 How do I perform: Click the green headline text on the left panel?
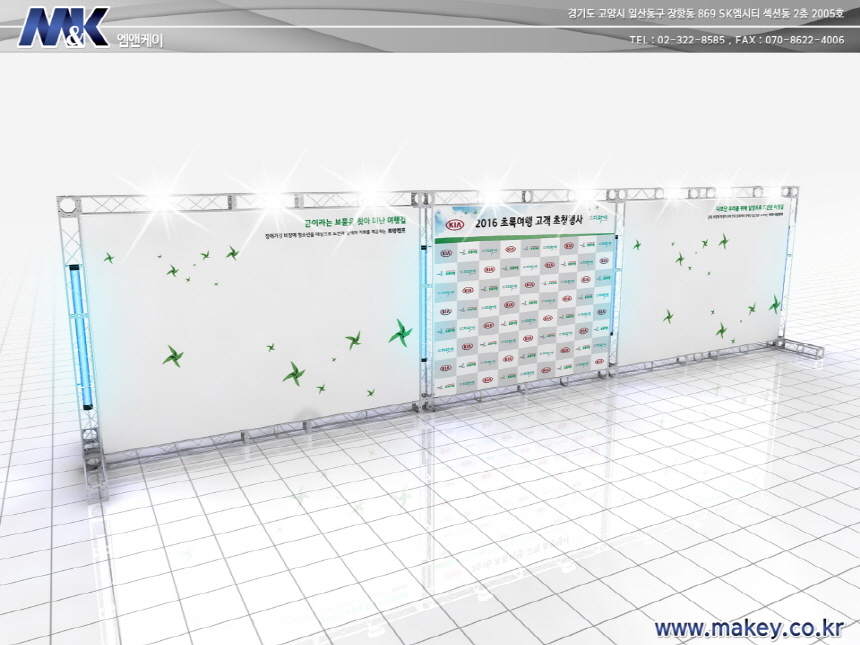click(355, 222)
